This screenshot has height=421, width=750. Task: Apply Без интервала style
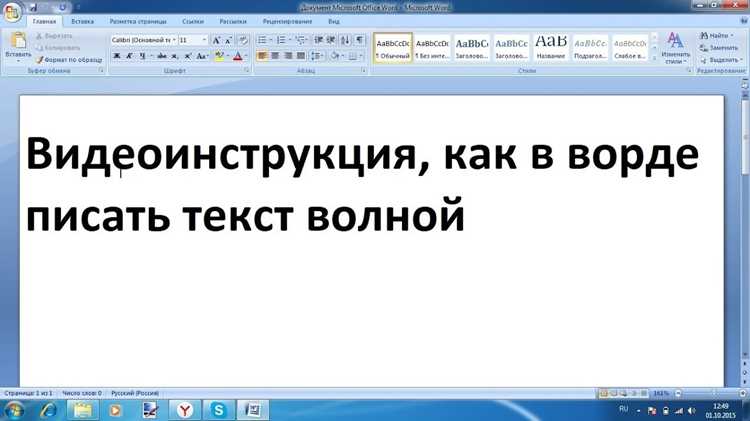pos(432,48)
